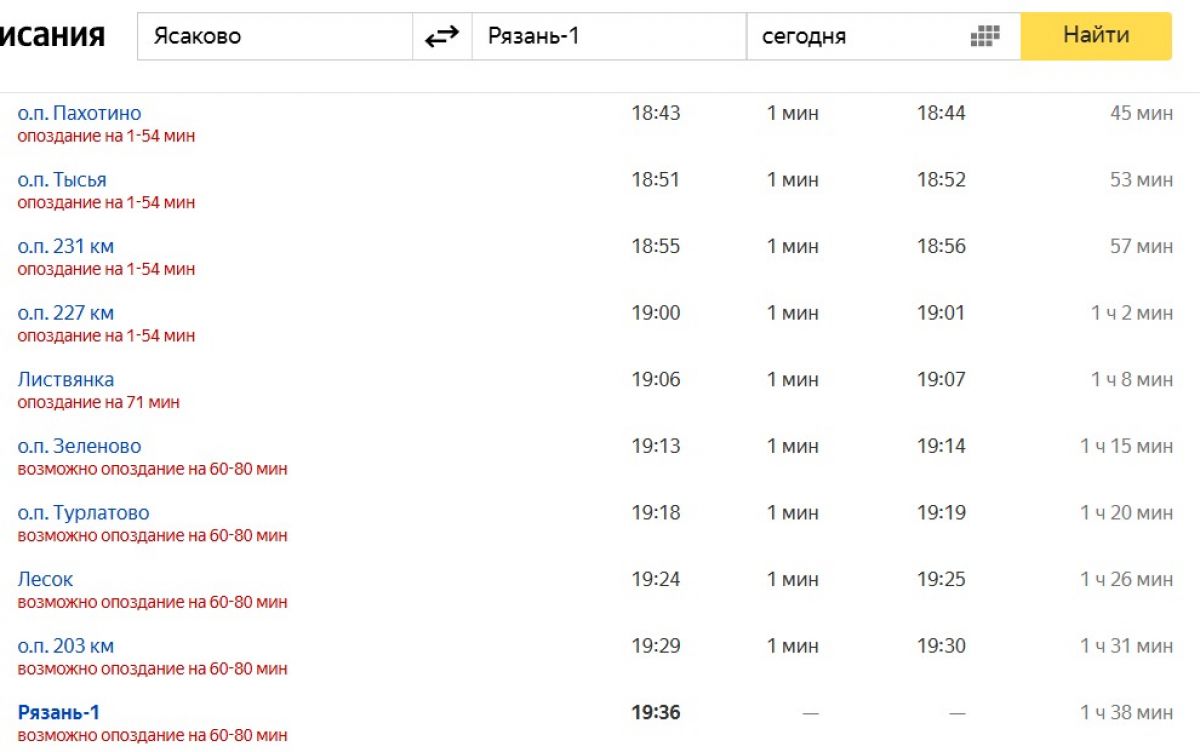Swap departure and arrival stations
Viewport: 1200px width, 752px height.
click(441, 37)
